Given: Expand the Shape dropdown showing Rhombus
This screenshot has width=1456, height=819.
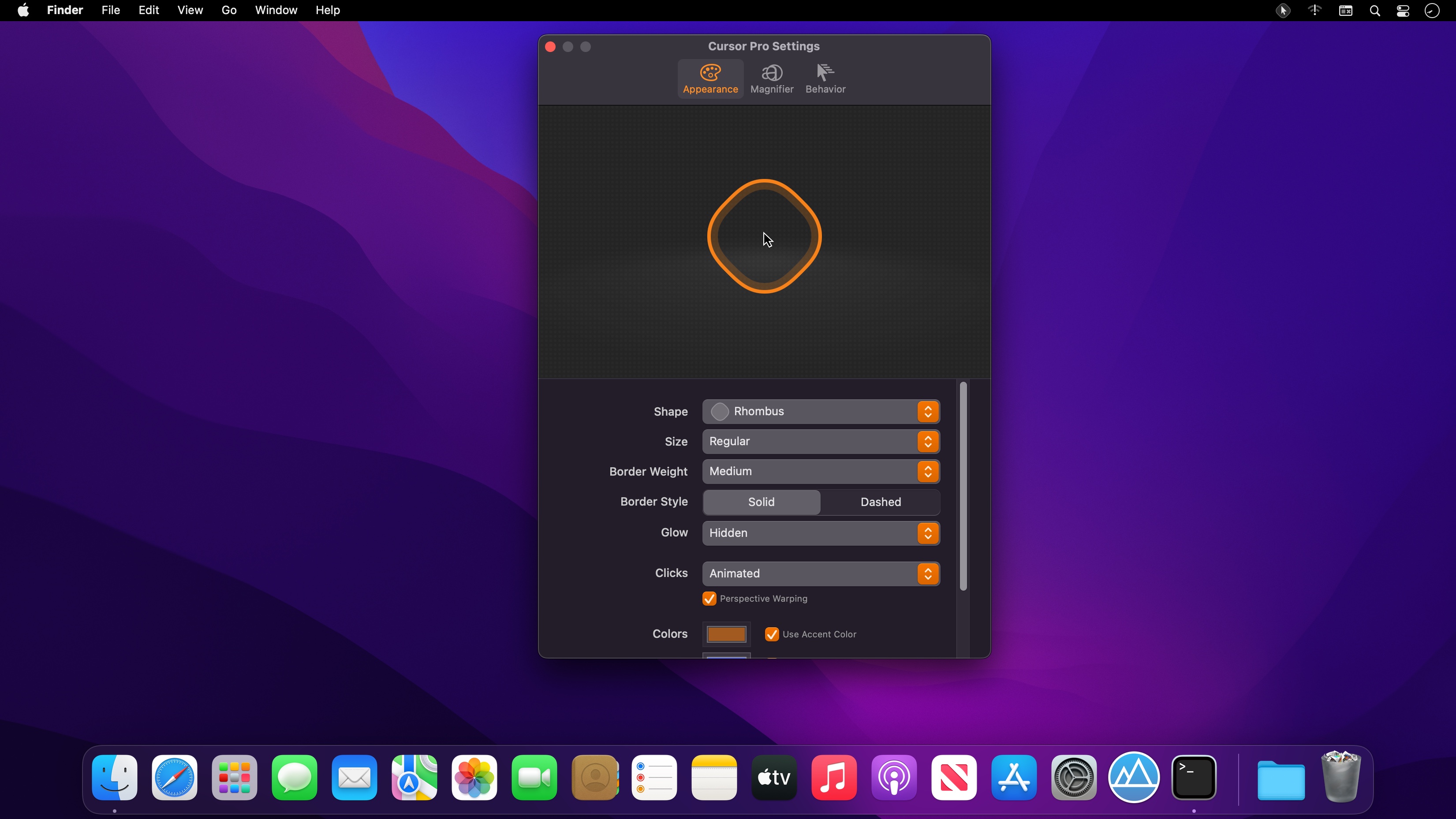Looking at the screenshot, I should pyautogui.click(x=821, y=411).
